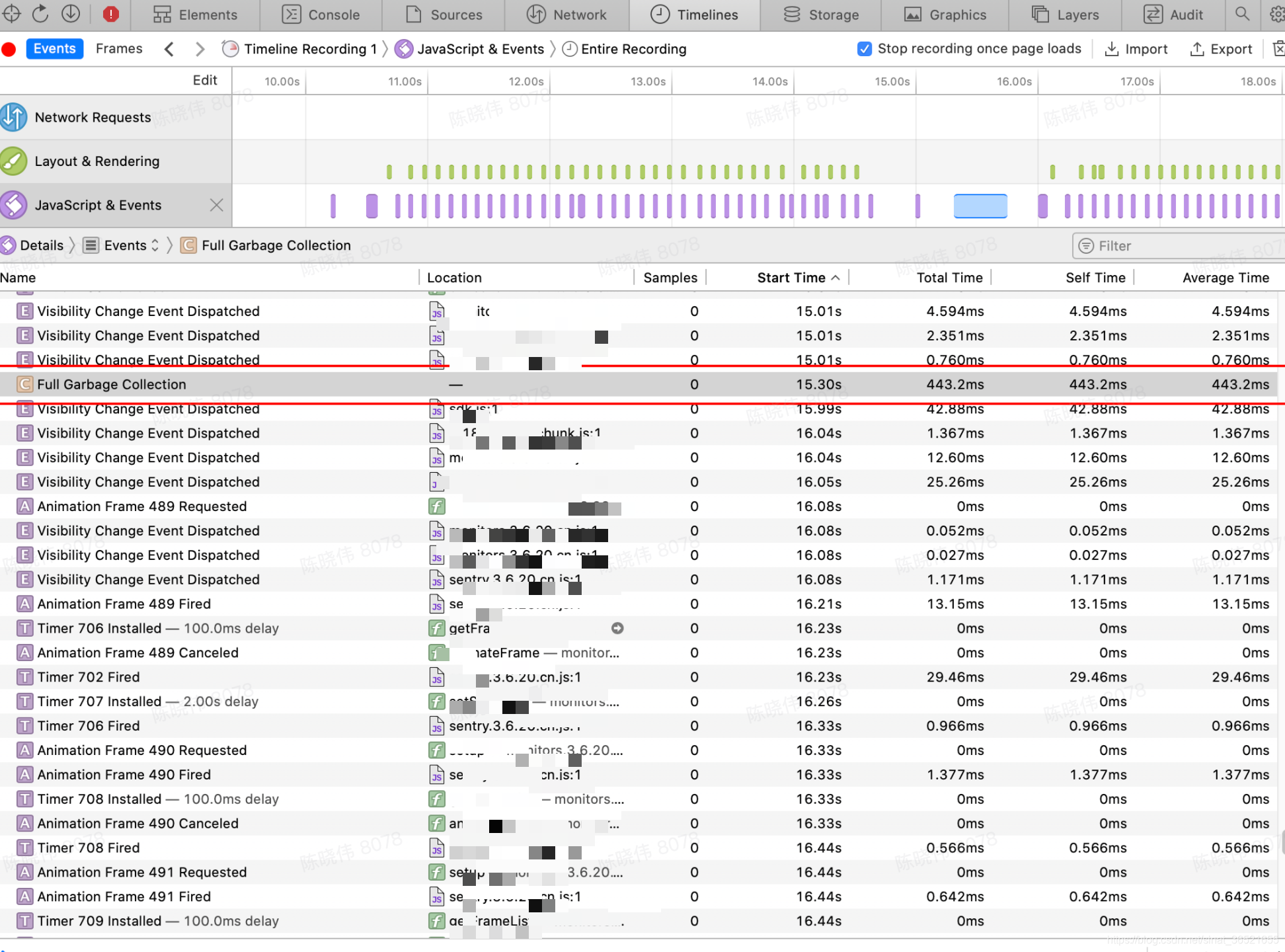Screen dimensions: 1285x952
Task: Click the blue selected region in timeline
Action: pyautogui.click(x=980, y=206)
